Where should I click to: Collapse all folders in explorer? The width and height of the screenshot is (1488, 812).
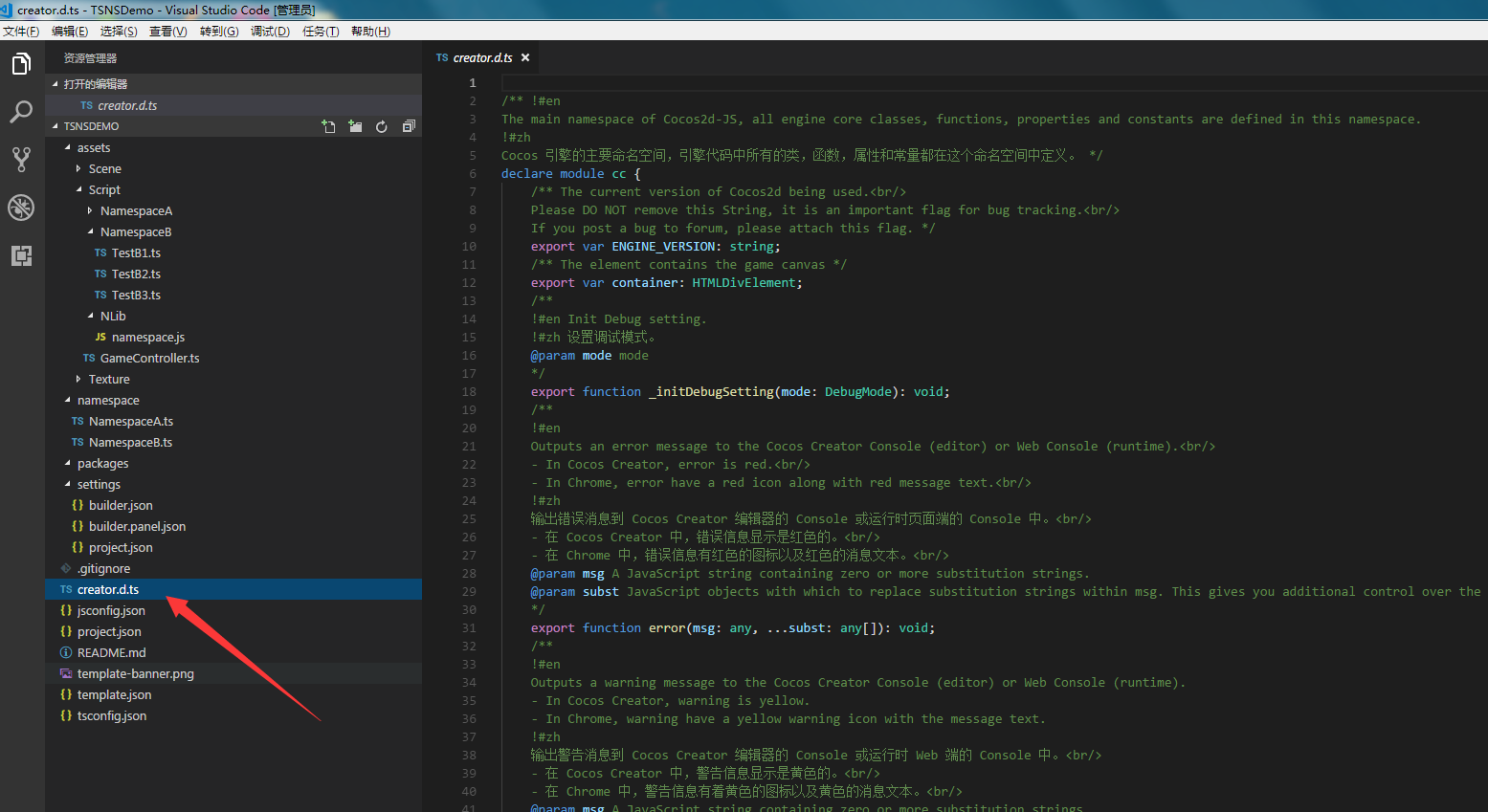click(x=409, y=126)
